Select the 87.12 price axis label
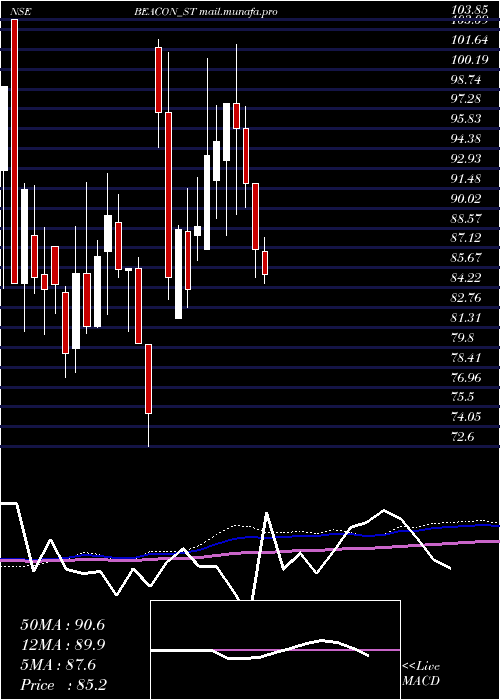The width and height of the screenshot is (500, 700). 467,238
